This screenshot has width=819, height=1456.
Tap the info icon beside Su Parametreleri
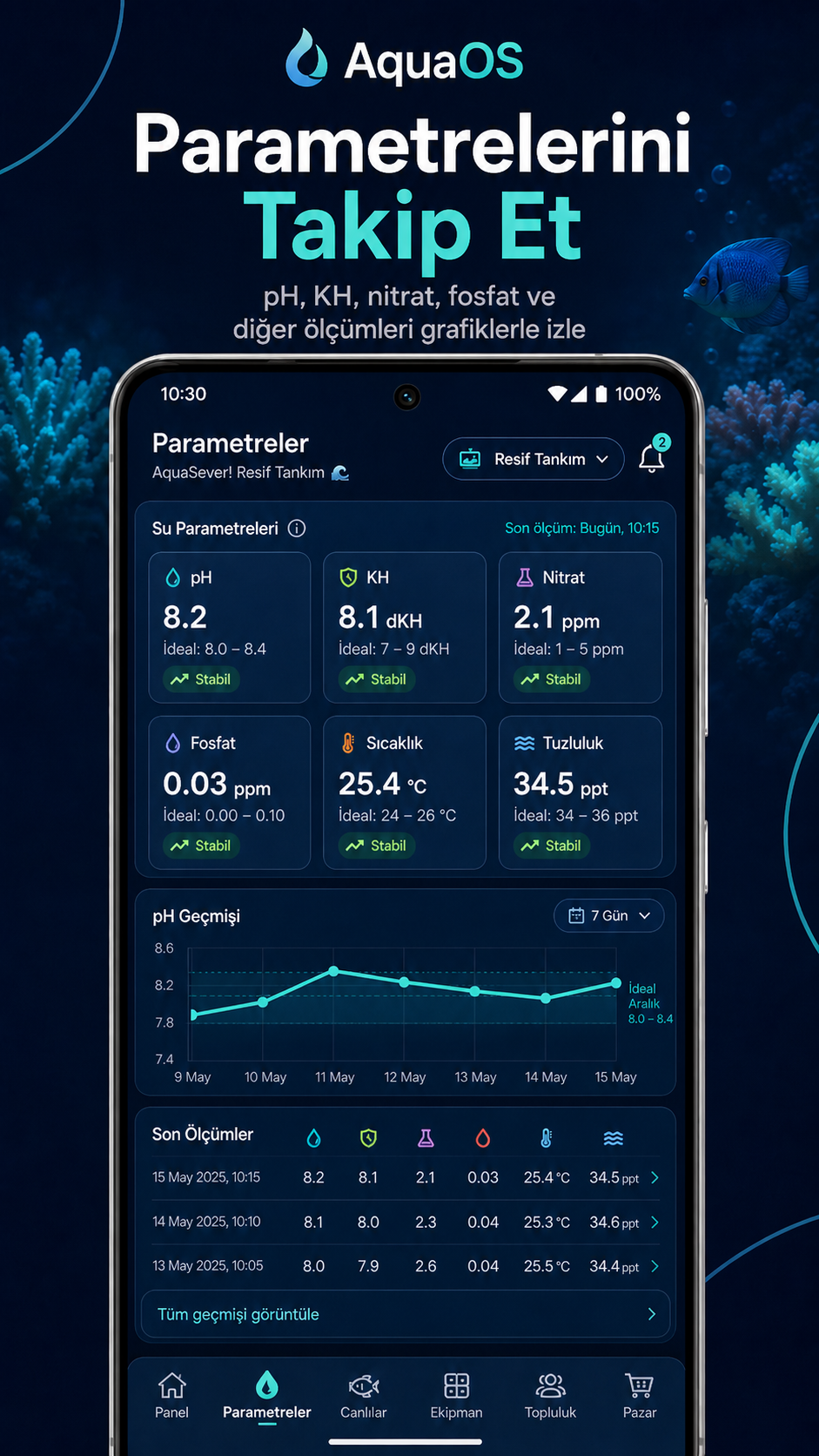click(x=297, y=529)
